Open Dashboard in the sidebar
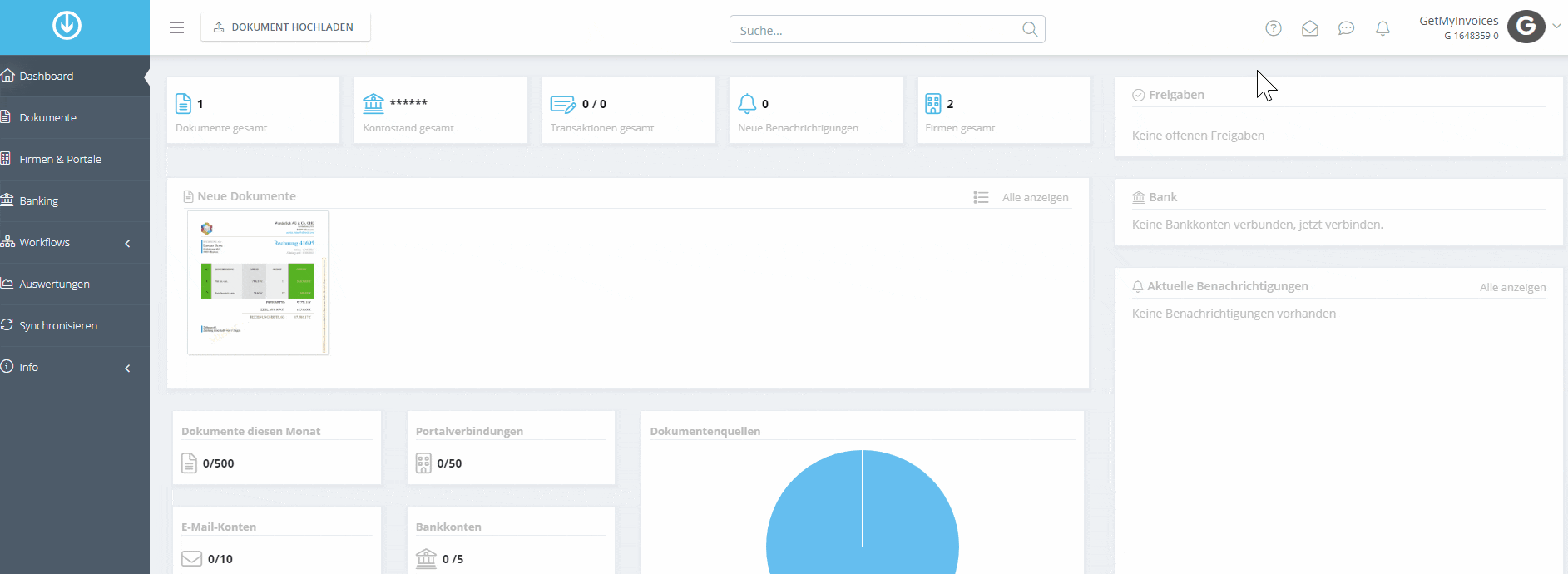This screenshot has height=574, width=1568. [x=75, y=76]
